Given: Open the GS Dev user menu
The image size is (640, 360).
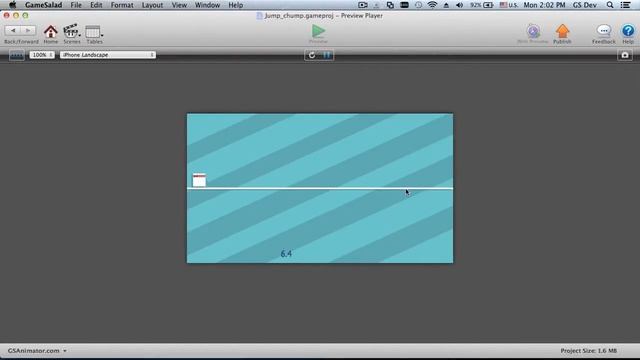Looking at the screenshot, I should [584, 5].
